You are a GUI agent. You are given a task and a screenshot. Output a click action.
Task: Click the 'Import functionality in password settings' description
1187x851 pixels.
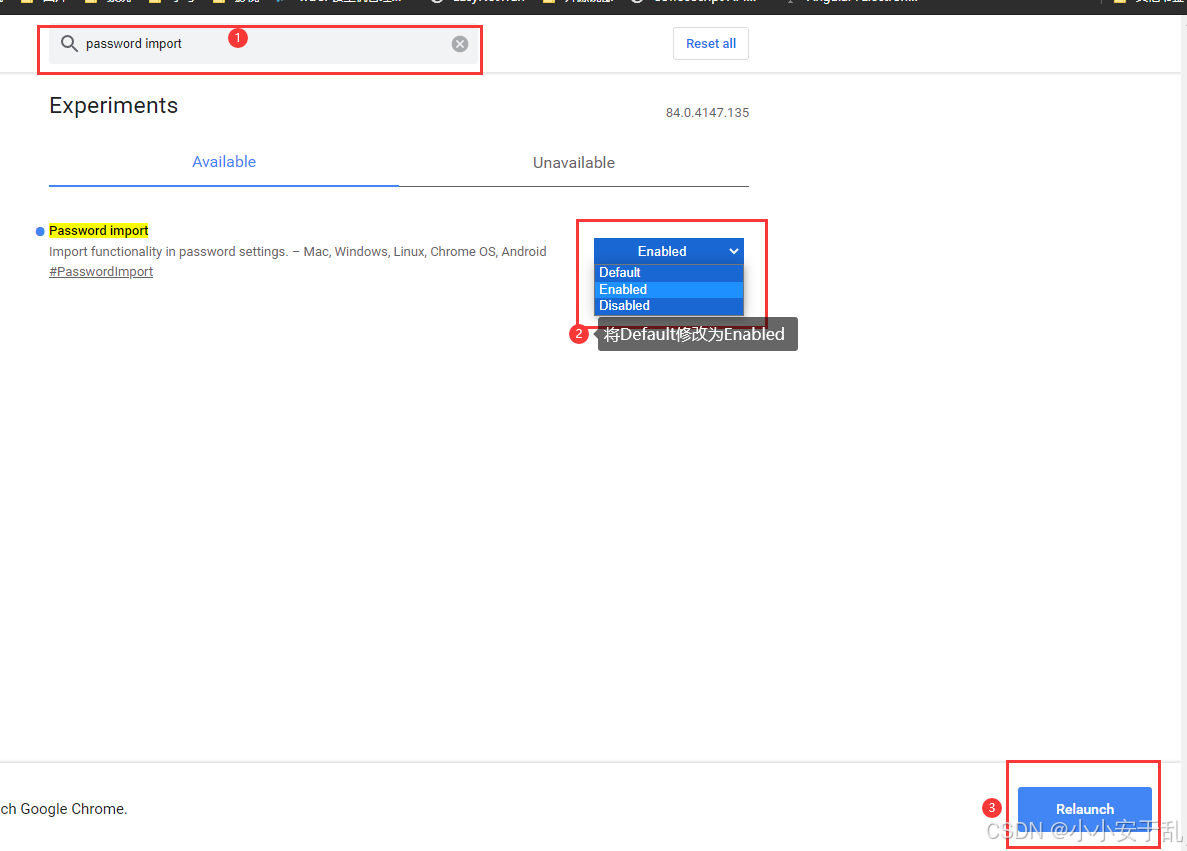click(x=298, y=251)
